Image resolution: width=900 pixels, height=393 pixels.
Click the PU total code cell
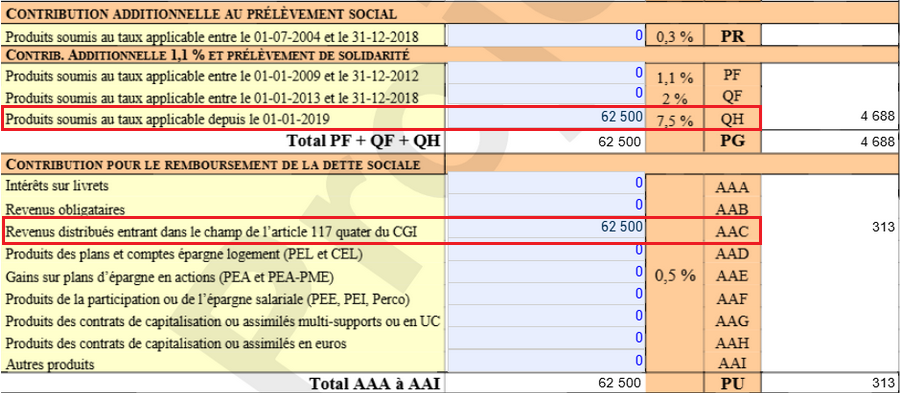[732, 383]
